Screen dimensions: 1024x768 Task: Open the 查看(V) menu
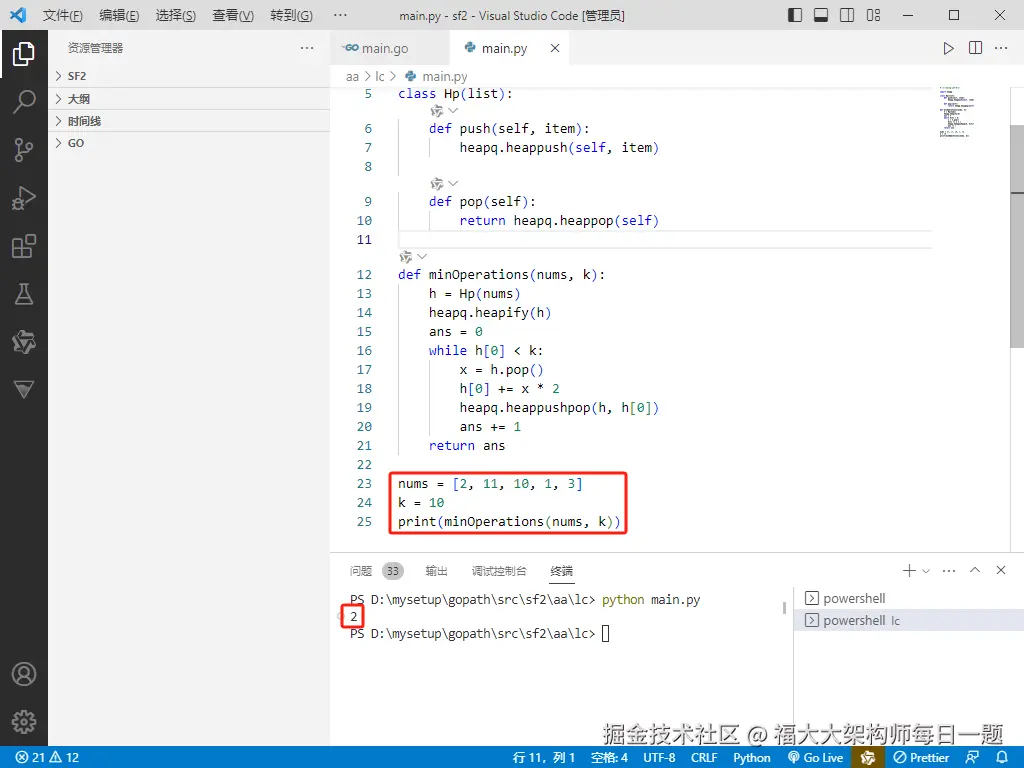233,15
